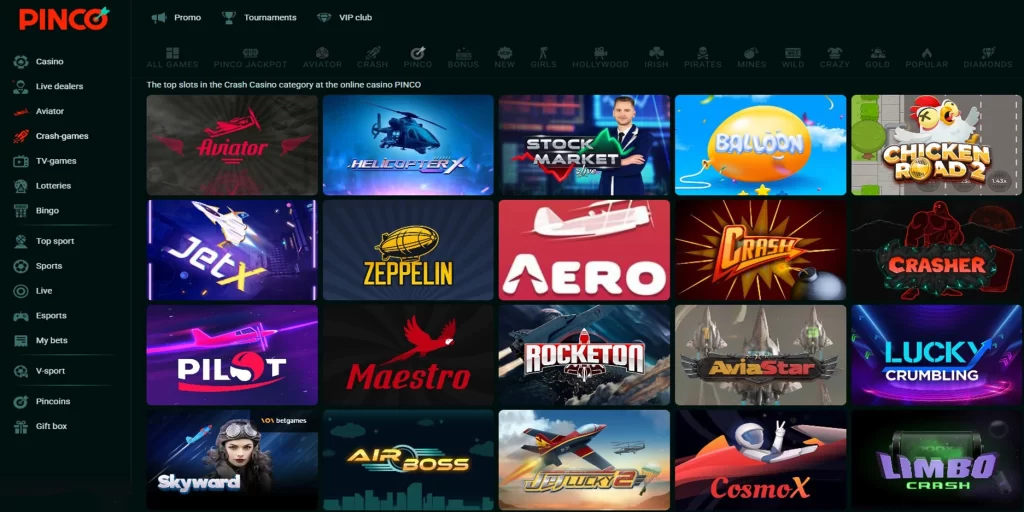Viewport: 1024px width, 512px height.
Task: Click the TV-games icon
Action: [x=20, y=161]
